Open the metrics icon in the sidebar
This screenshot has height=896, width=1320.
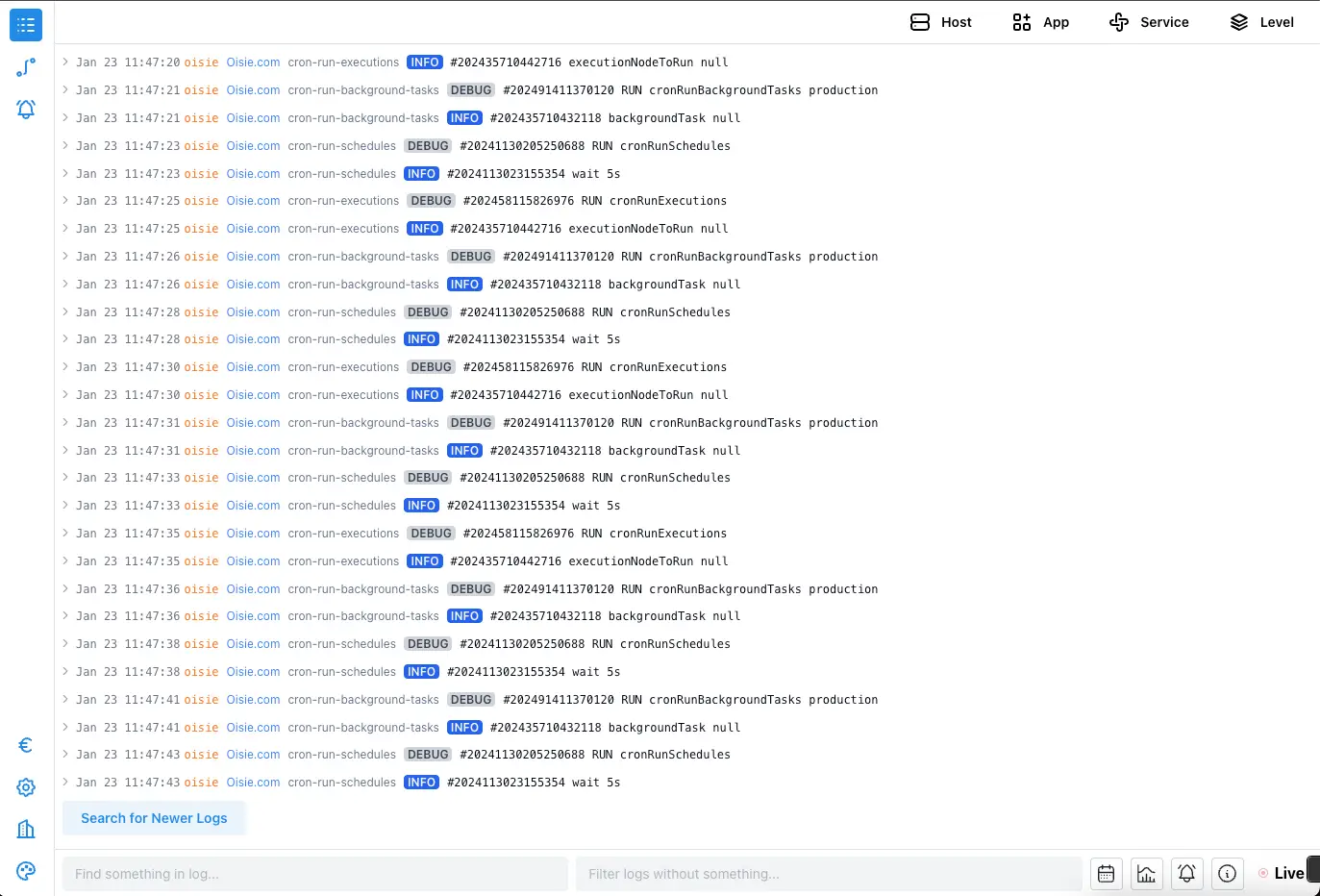25,67
